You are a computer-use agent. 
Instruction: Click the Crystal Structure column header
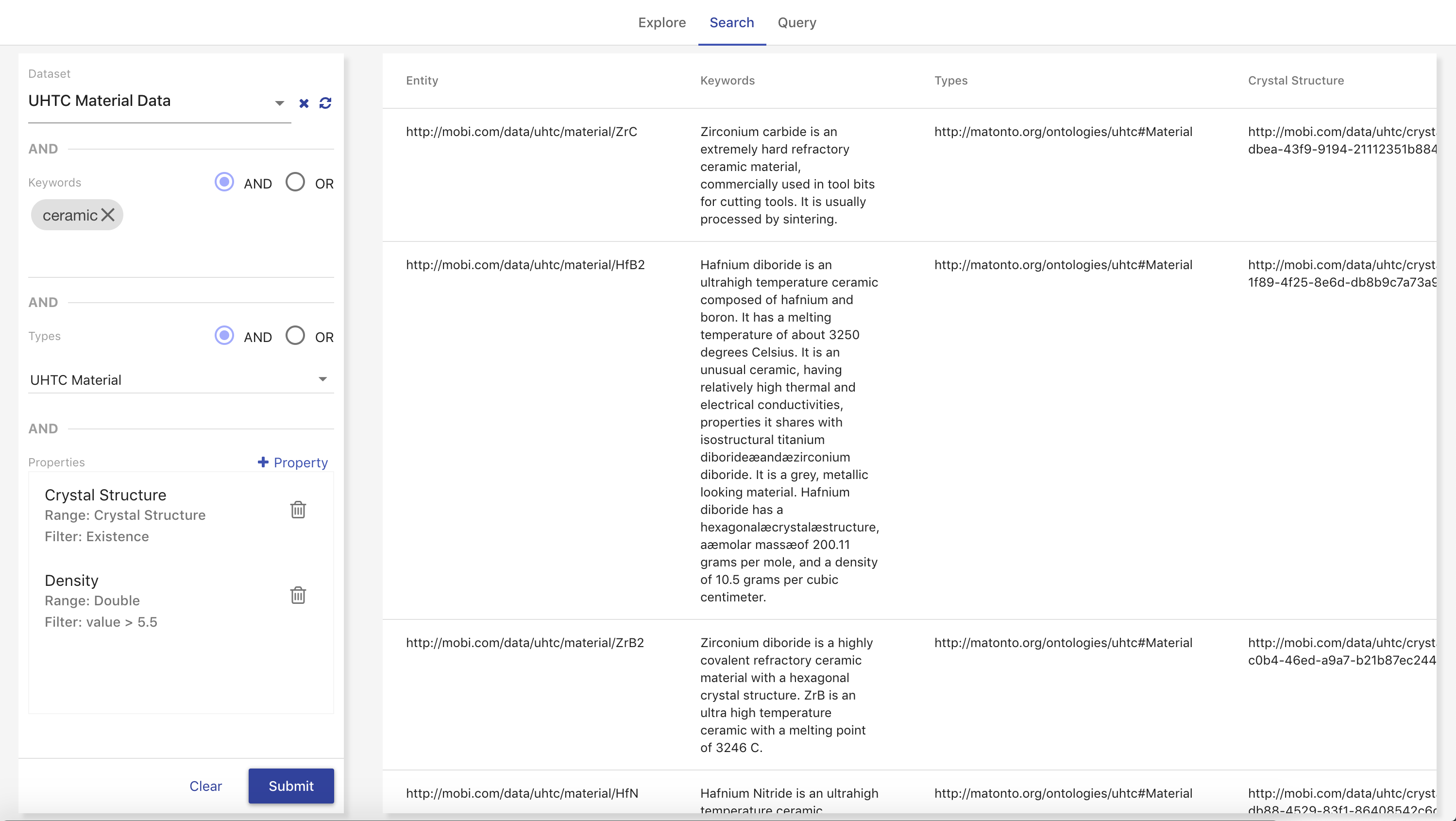pos(1295,80)
